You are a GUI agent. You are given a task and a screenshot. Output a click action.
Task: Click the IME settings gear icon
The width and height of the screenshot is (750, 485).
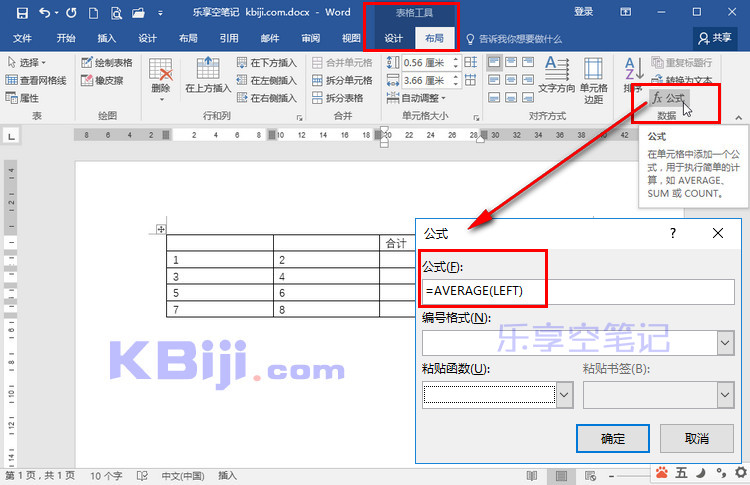(x=741, y=473)
